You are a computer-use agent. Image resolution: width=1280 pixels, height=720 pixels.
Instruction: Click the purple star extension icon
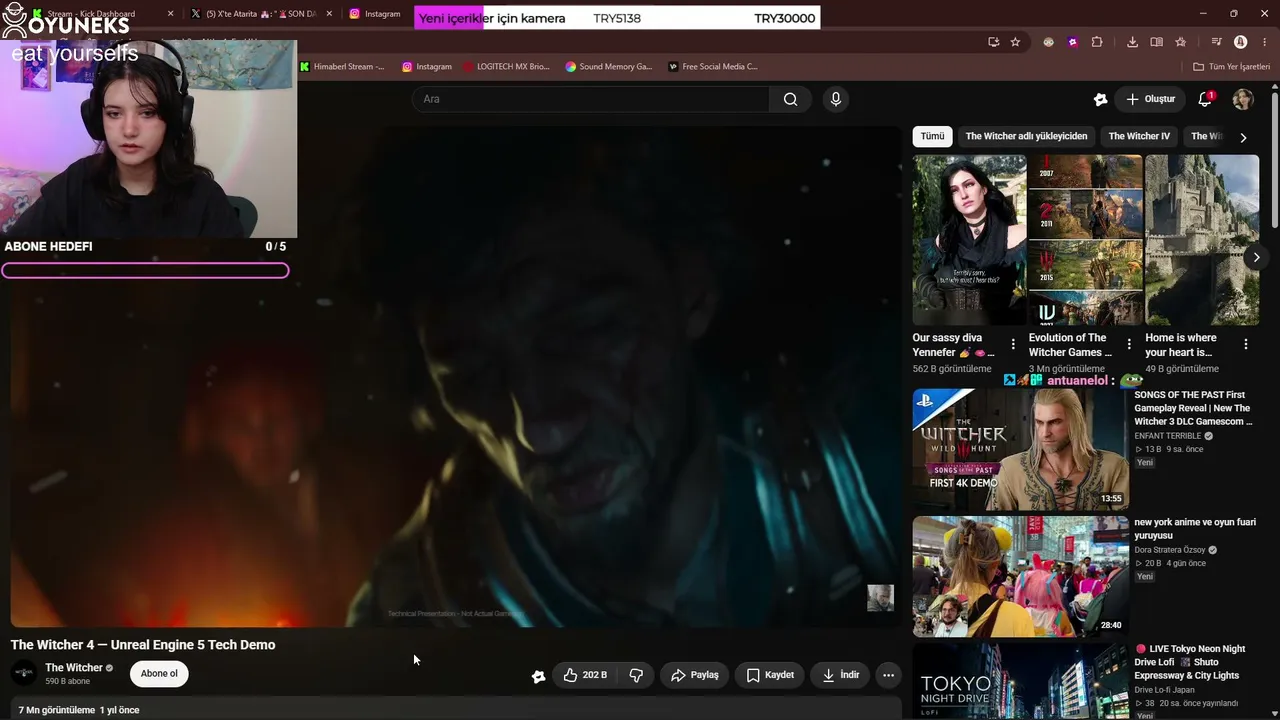point(1072,42)
